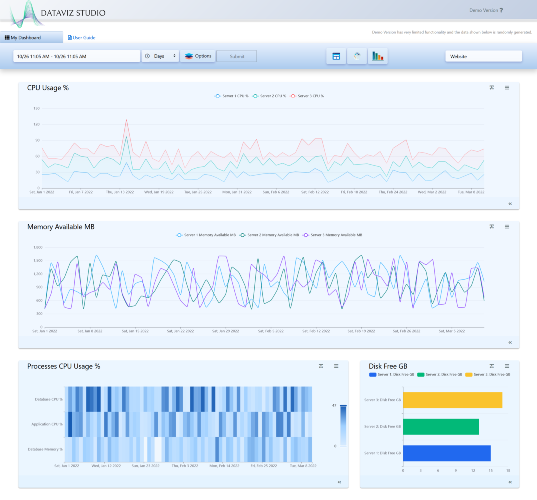The image size is (537, 500).
Task: Toggle Server 1 CPU % legend series
Action: [232, 96]
